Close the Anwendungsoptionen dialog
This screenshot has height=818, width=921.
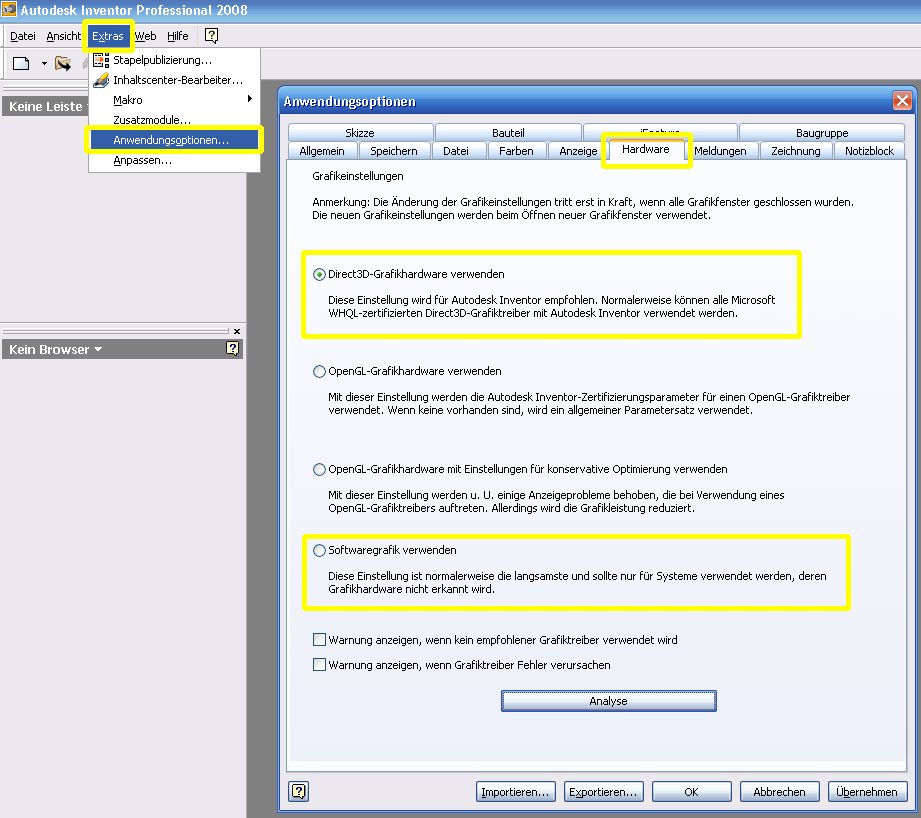(x=902, y=101)
